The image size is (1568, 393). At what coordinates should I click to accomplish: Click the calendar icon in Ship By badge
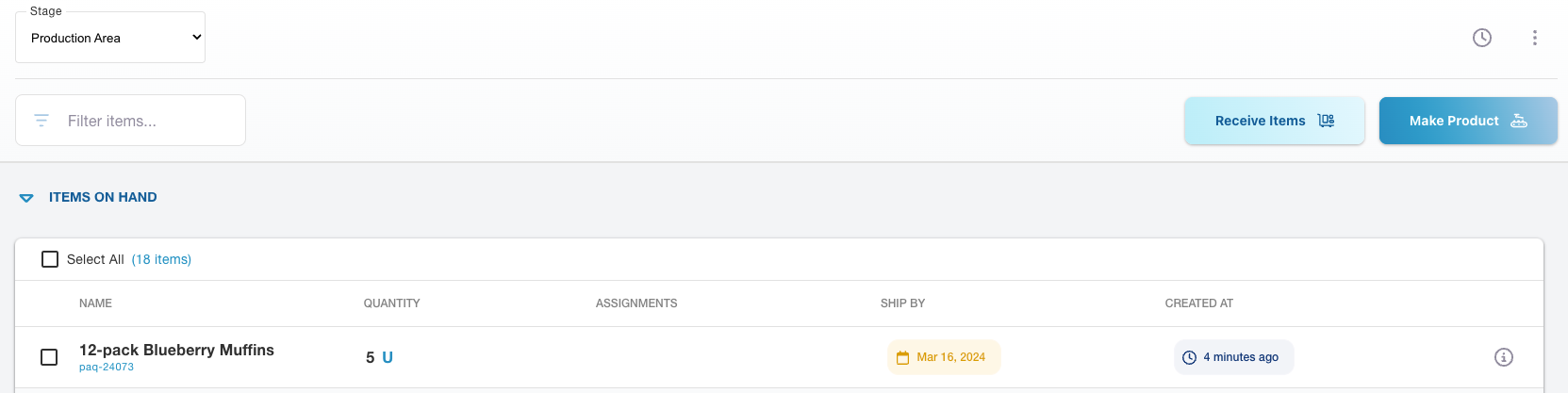[902, 358]
